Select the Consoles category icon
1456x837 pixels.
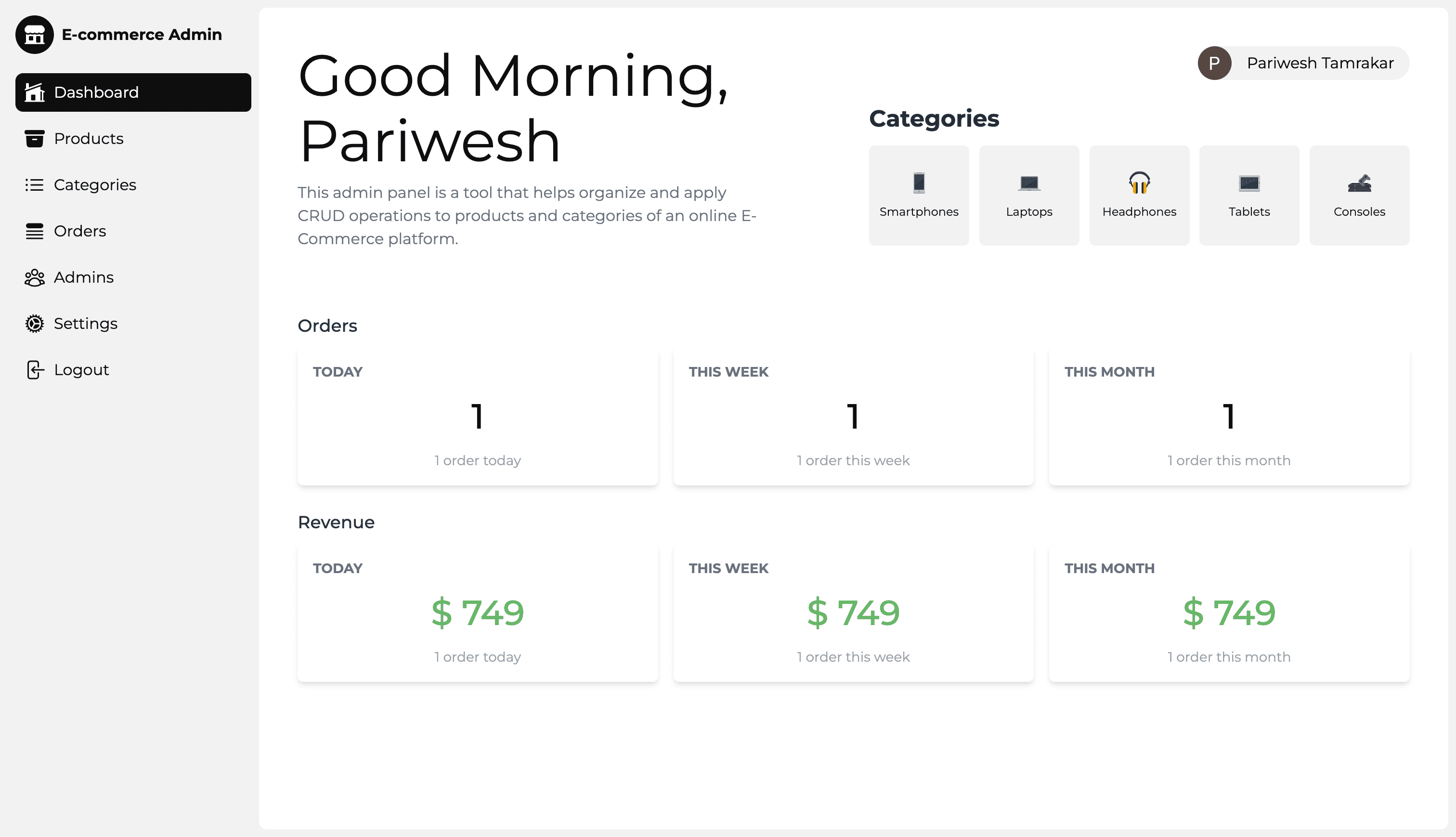1360,183
